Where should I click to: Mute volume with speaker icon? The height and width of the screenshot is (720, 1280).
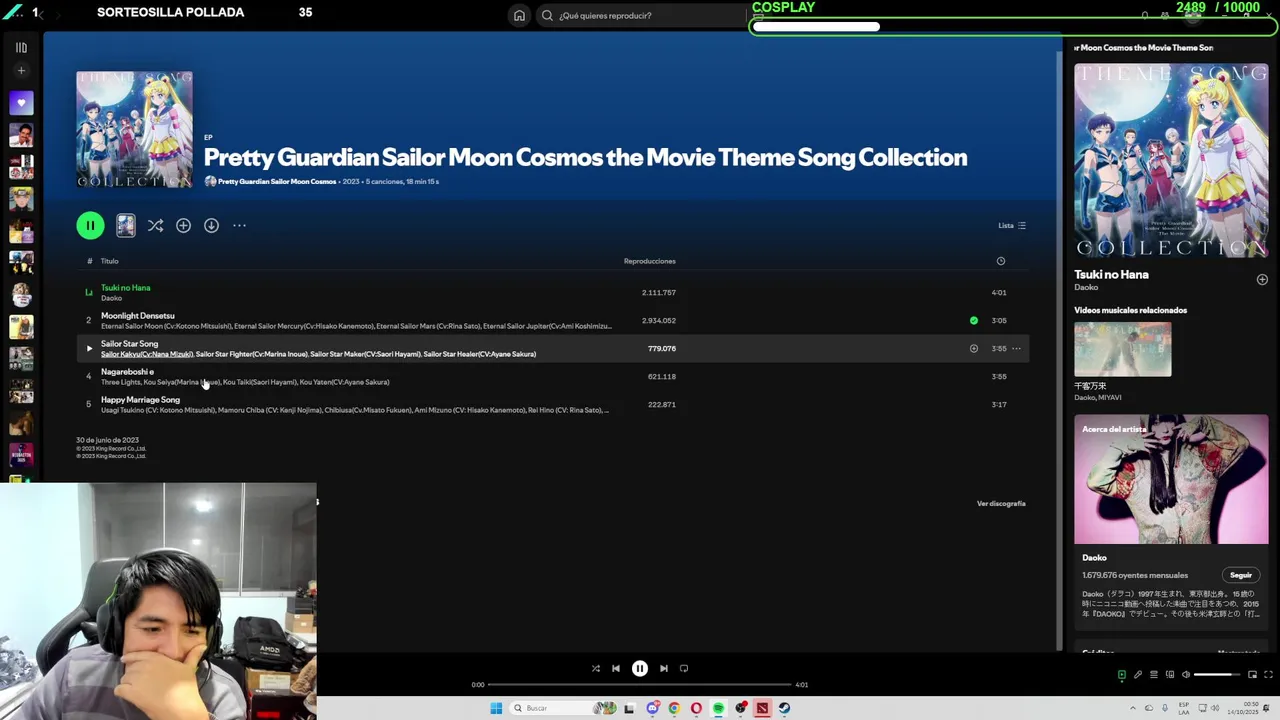coord(1186,675)
